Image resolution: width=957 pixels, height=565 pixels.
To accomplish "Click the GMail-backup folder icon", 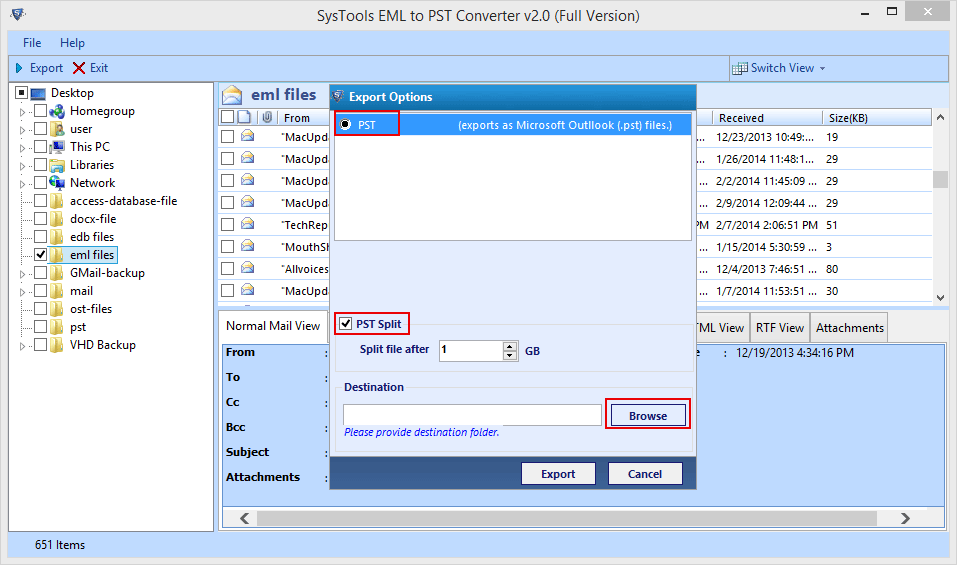I will 57,273.
